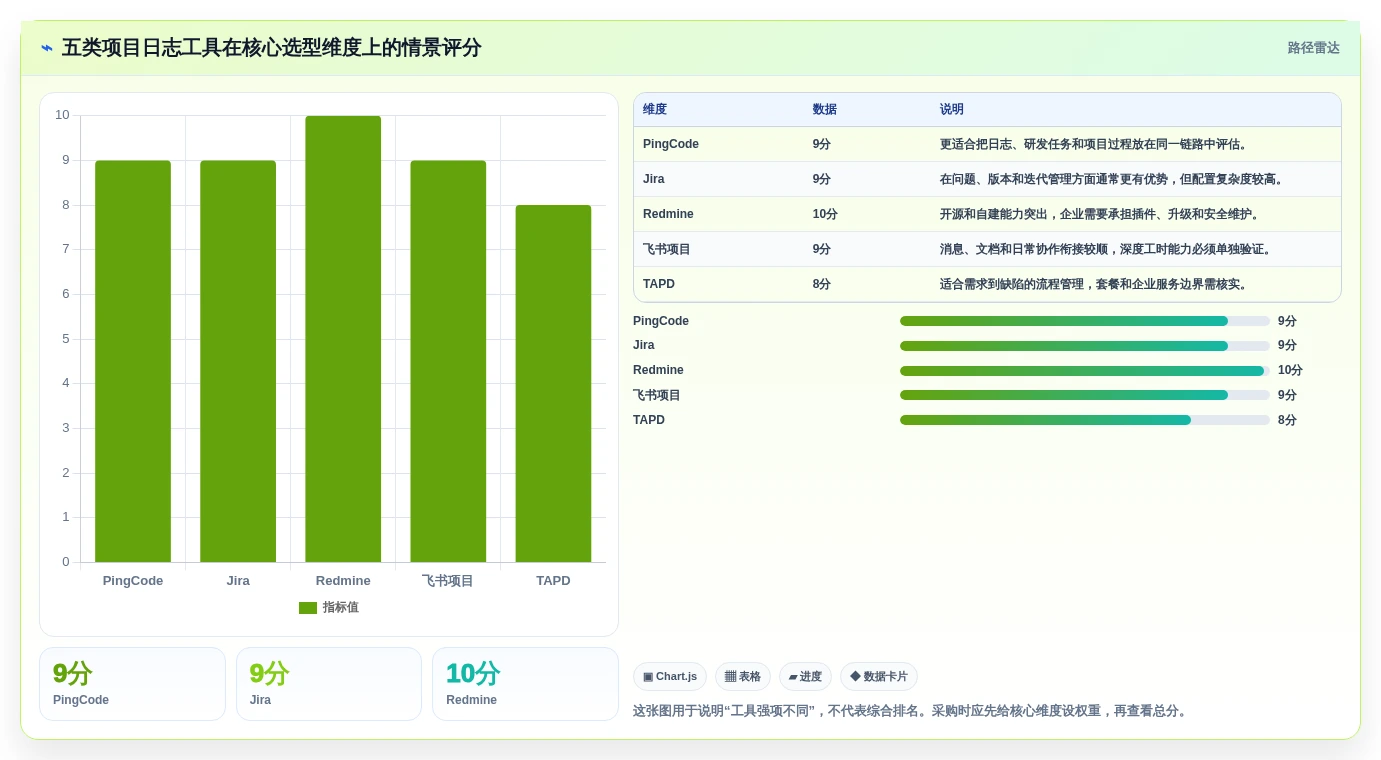The image size is (1381, 760).
Task: Open the PingCode 9分 data card
Action: 132,684
